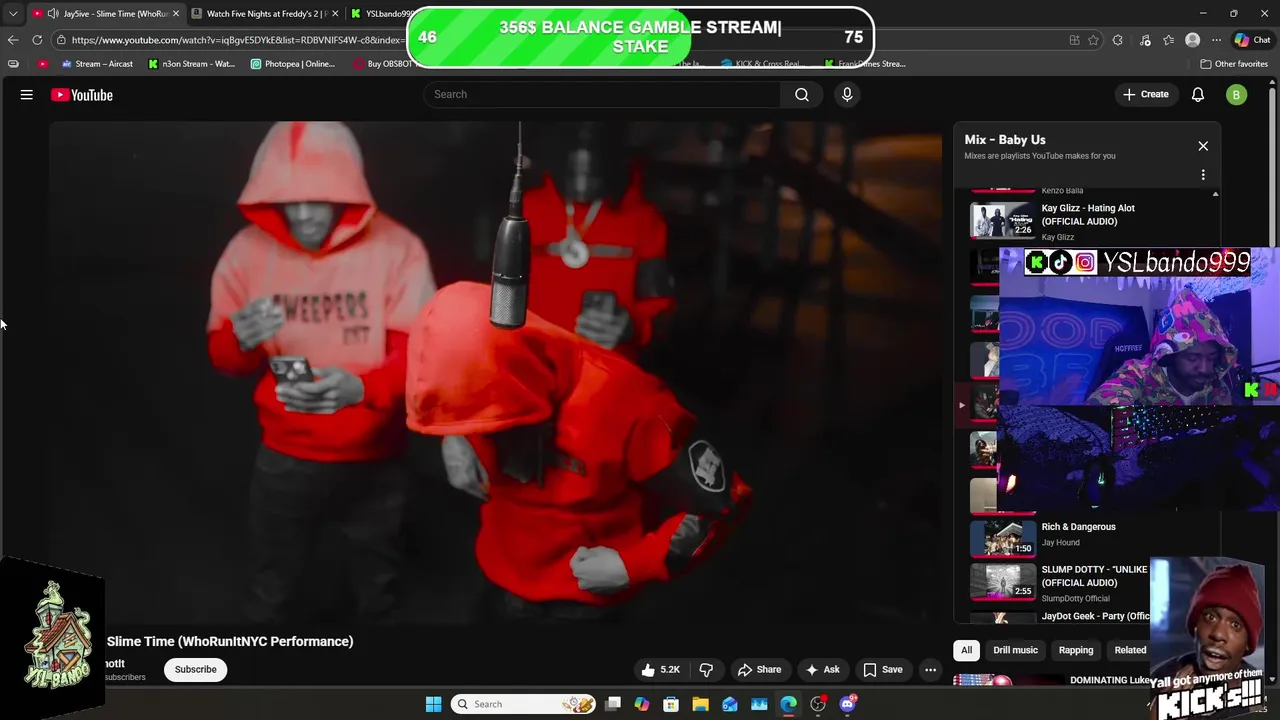The width and height of the screenshot is (1280, 720).
Task: Open Edge settings and more menu
Action: 1216,40
